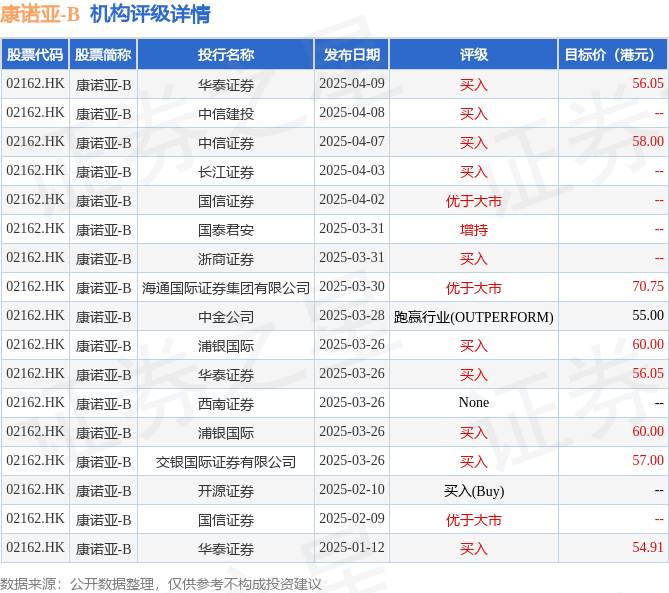Click 国信证券 in the 2025-02-09 row
This screenshot has width=669, height=593.
226,520
